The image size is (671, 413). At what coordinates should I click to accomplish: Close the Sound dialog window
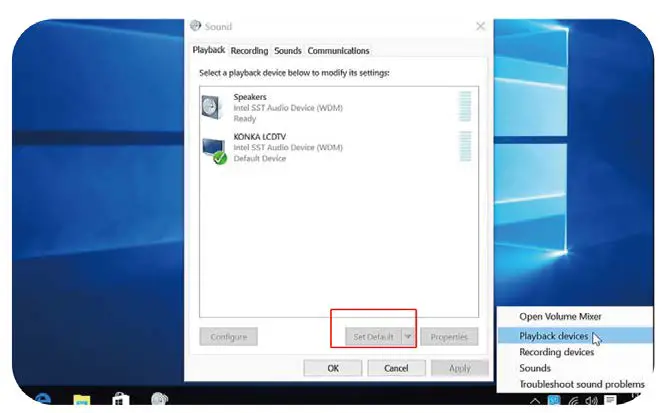(x=481, y=26)
